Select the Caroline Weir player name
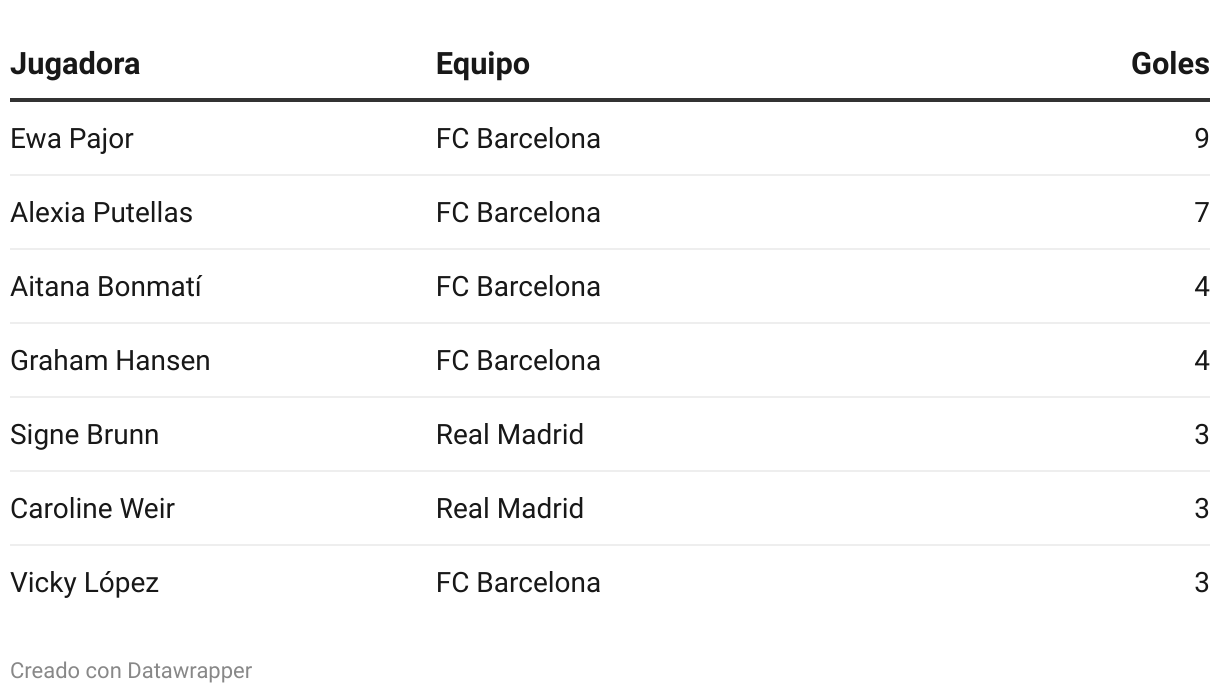This screenshot has height=694, width=1220. [x=92, y=508]
